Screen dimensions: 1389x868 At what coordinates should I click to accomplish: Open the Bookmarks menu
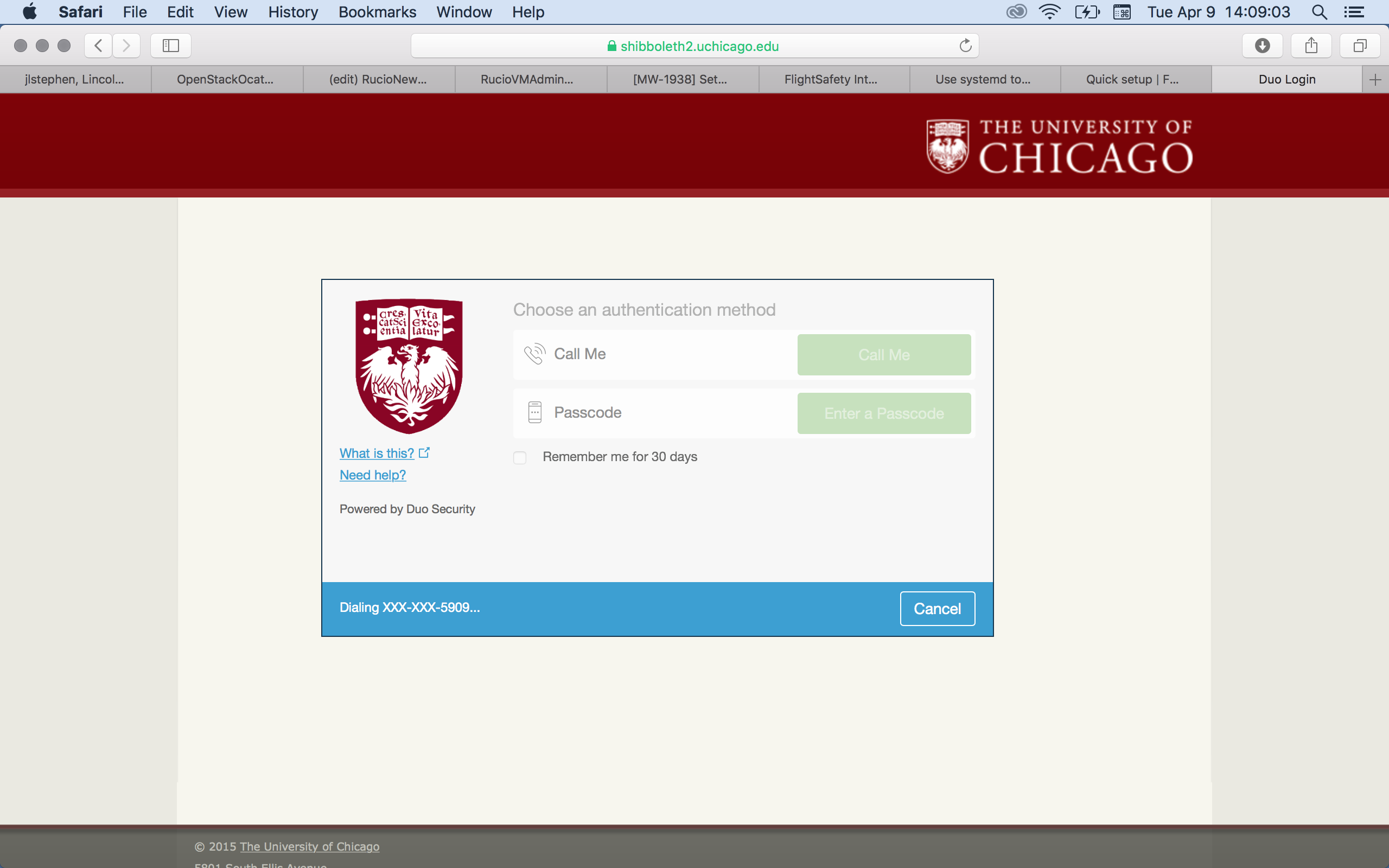click(x=377, y=12)
